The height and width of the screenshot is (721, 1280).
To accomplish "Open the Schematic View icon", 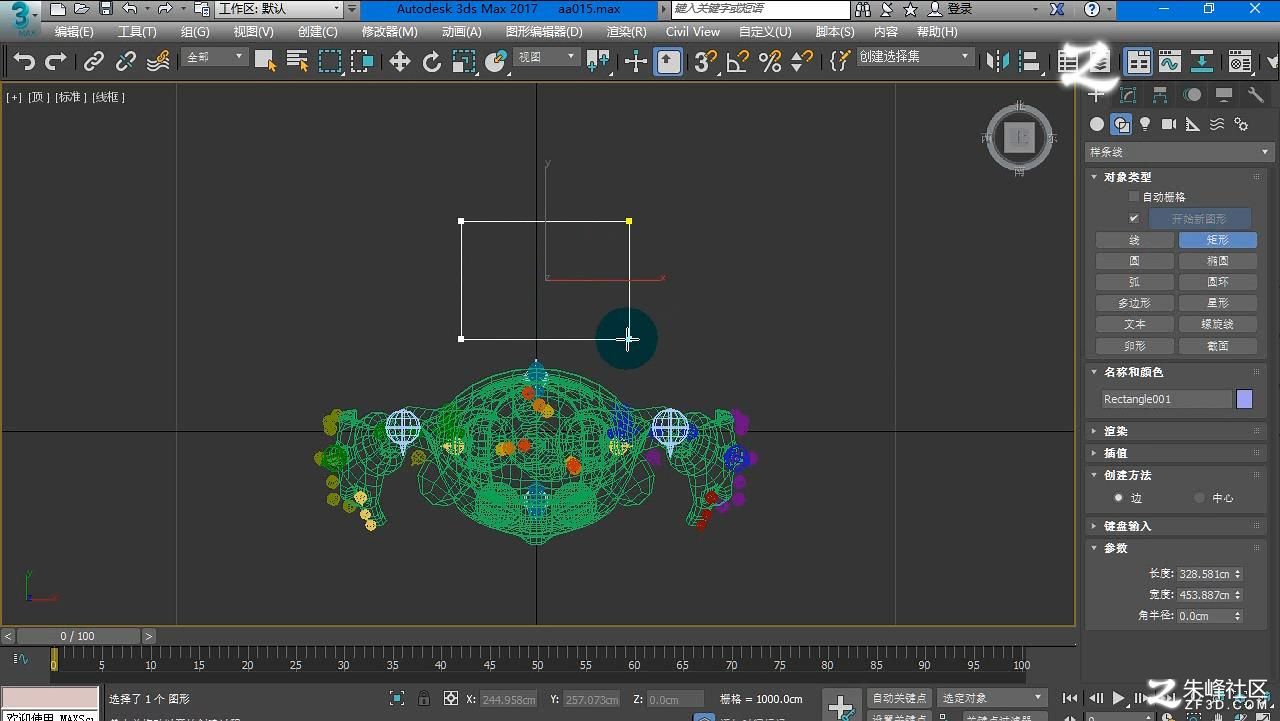I will pyautogui.click(x=1202, y=62).
